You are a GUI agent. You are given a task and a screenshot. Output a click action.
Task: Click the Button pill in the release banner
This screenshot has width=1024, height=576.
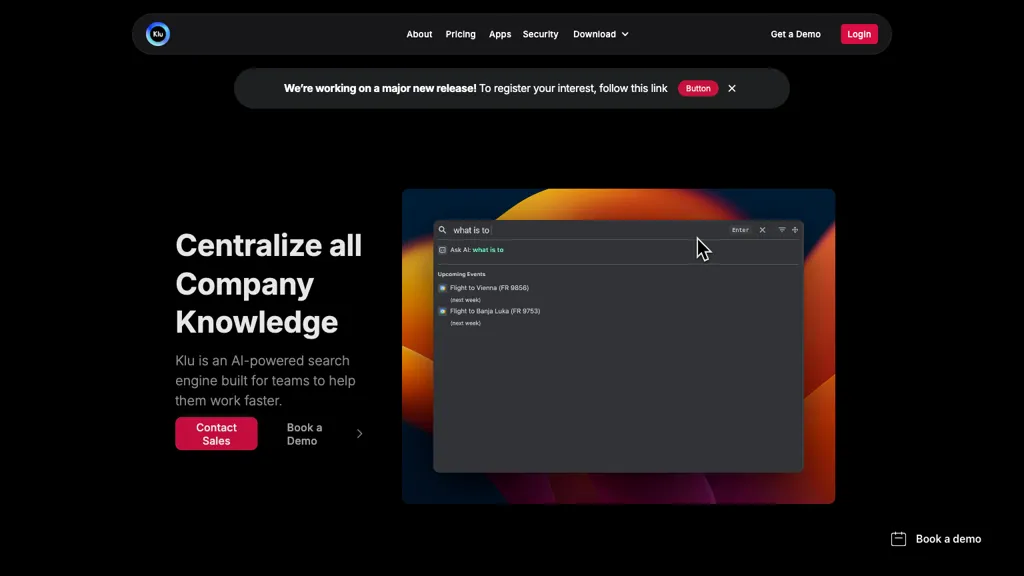coord(697,88)
